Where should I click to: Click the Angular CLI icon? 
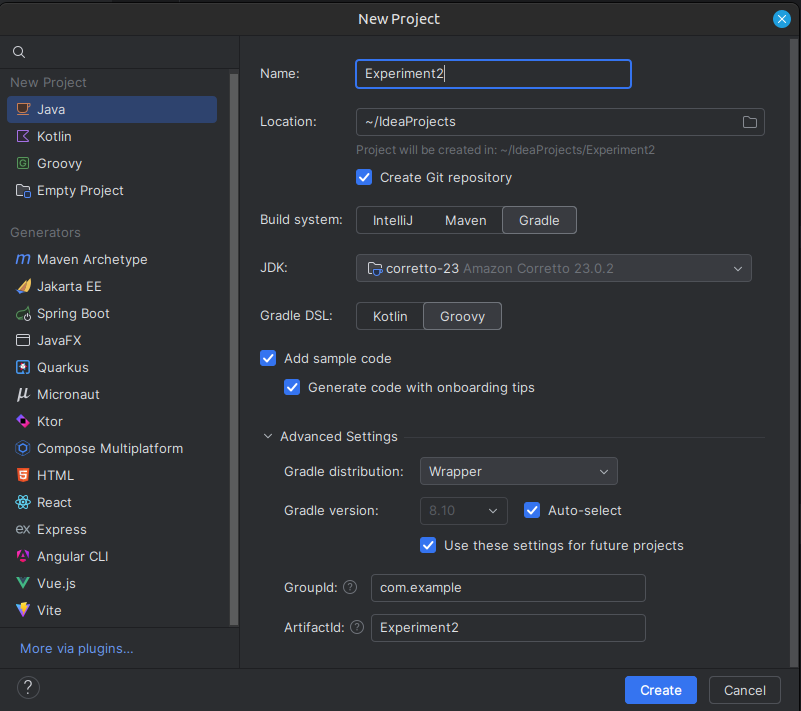click(x=23, y=556)
